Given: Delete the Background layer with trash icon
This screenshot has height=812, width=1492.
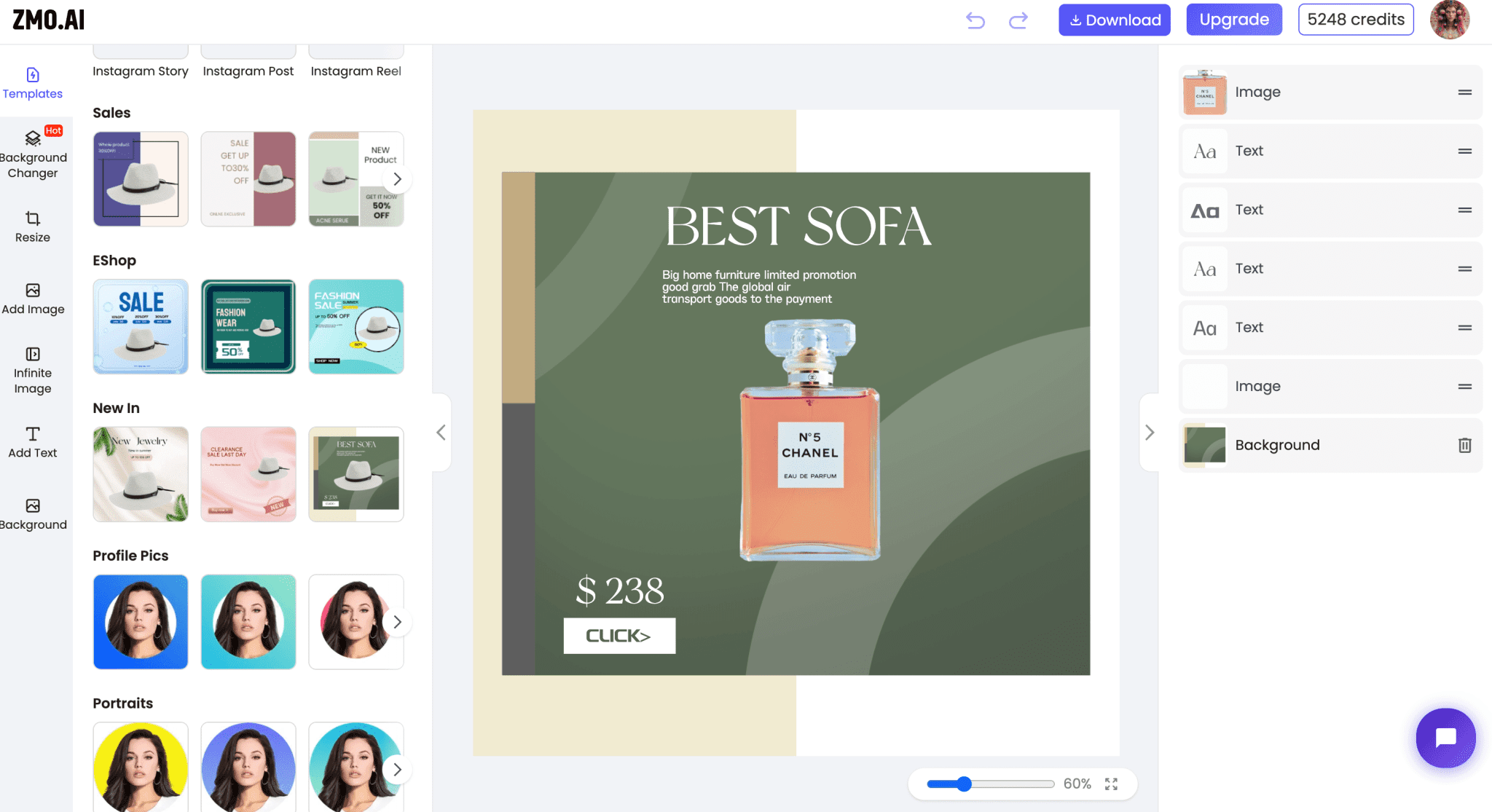Looking at the screenshot, I should 1465,445.
